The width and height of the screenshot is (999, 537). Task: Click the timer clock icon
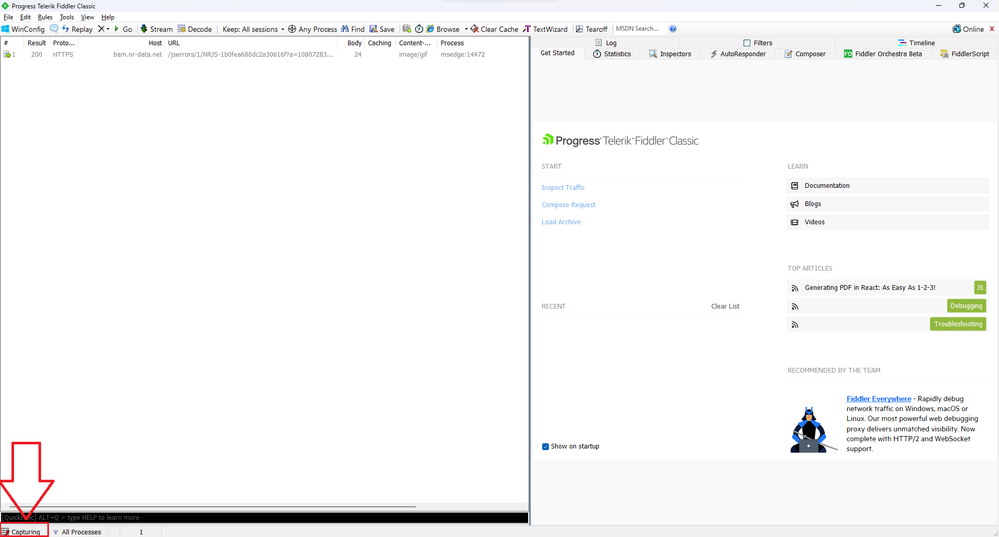(x=419, y=29)
